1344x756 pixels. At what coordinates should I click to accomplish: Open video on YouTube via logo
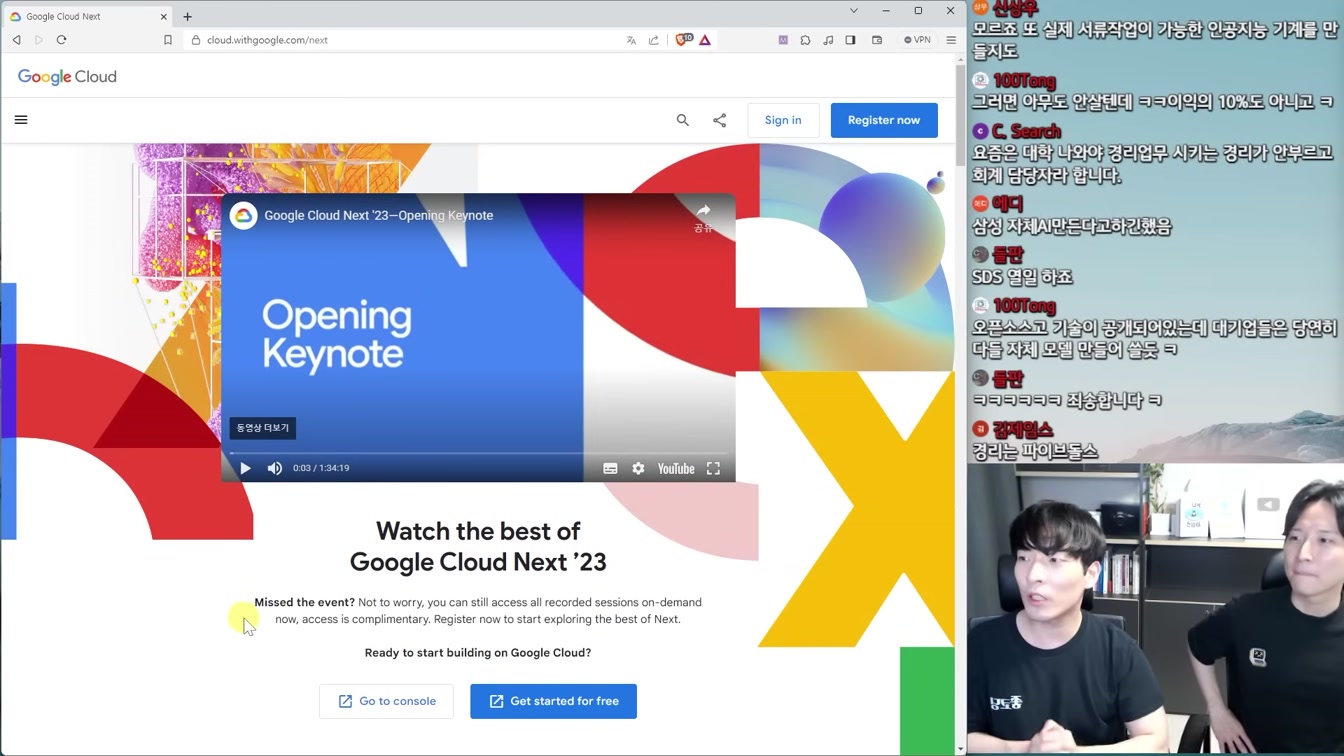click(x=676, y=468)
